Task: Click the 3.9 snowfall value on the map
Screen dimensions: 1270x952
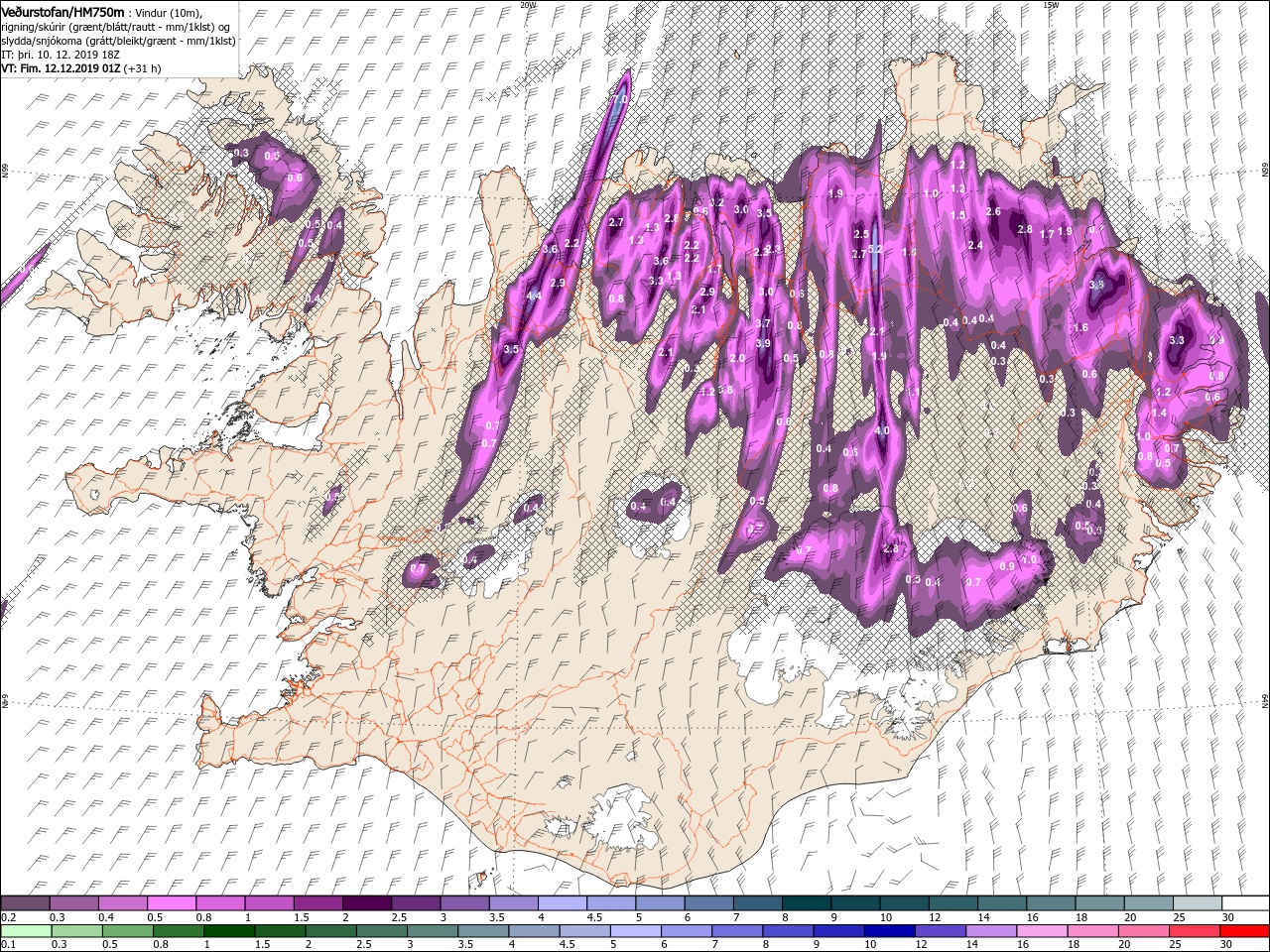Action: 763,343
